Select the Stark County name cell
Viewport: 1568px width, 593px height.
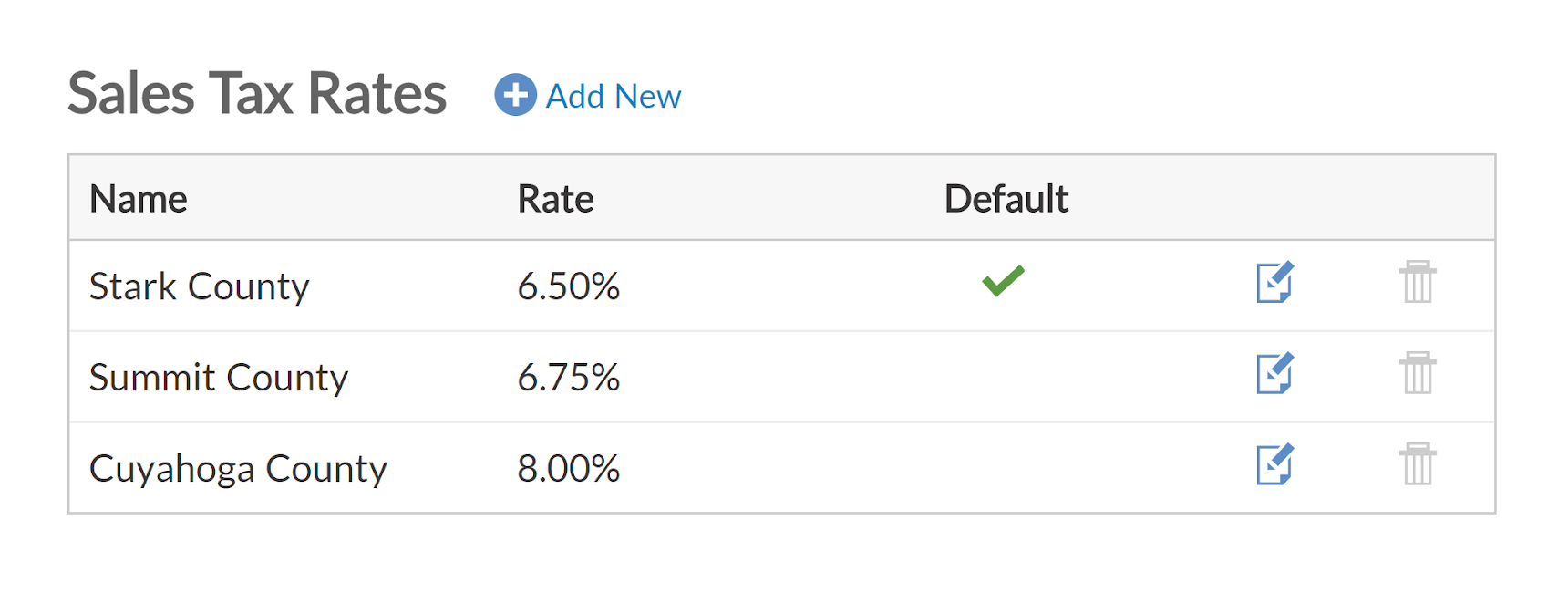coord(199,286)
